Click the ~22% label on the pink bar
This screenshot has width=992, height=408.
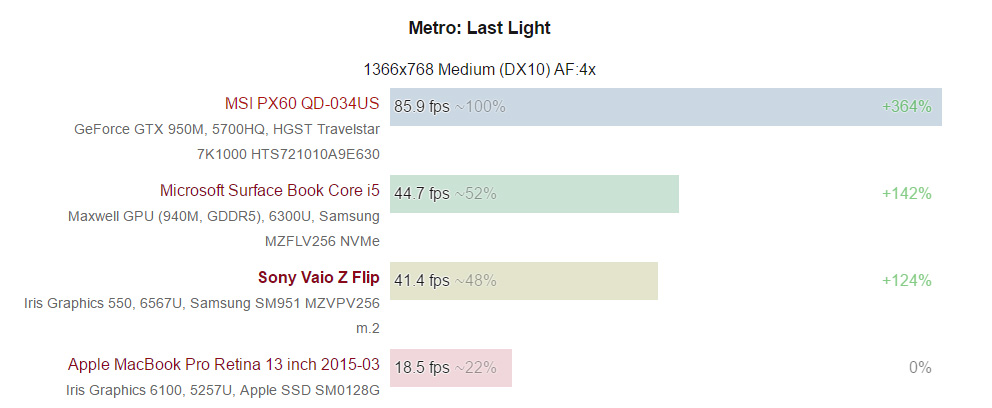click(x=476, y=368)
